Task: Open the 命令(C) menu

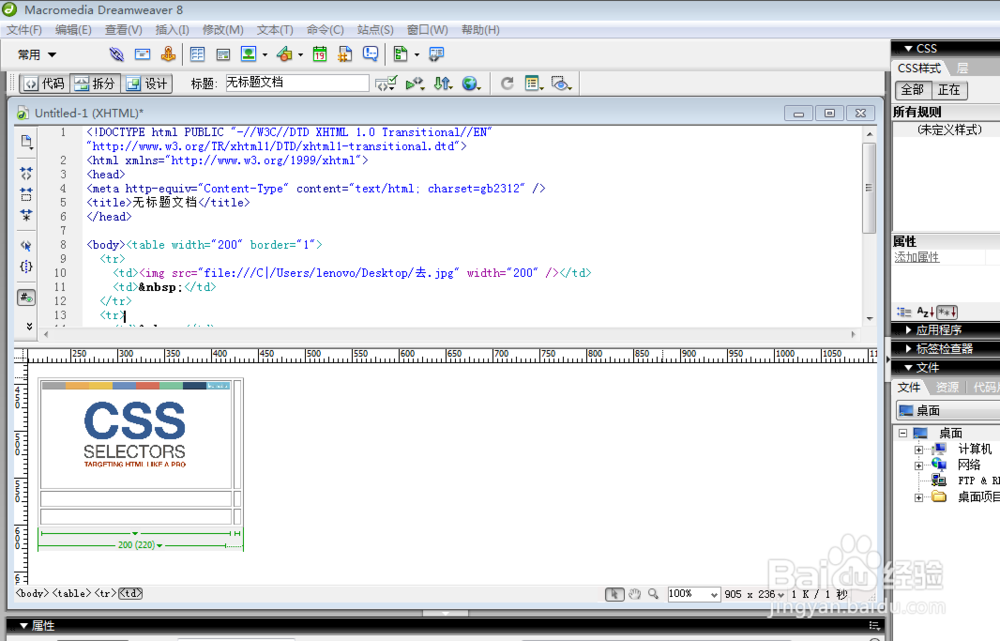Action: point(325,30)
